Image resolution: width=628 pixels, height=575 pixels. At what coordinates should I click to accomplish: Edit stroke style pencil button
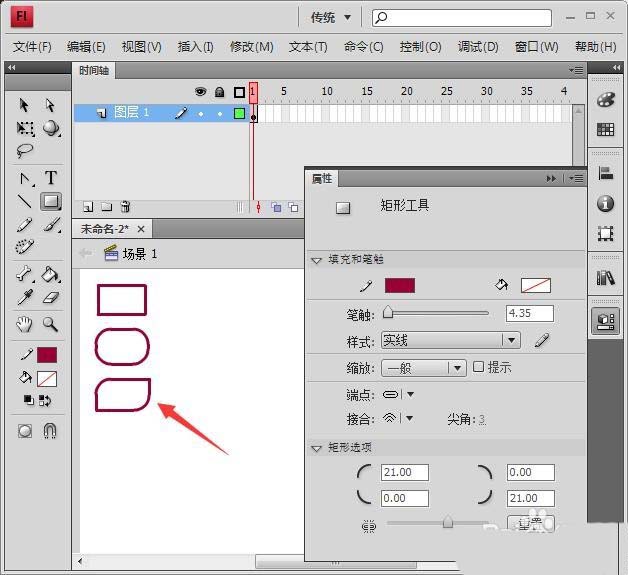click(x=541, y=340)
